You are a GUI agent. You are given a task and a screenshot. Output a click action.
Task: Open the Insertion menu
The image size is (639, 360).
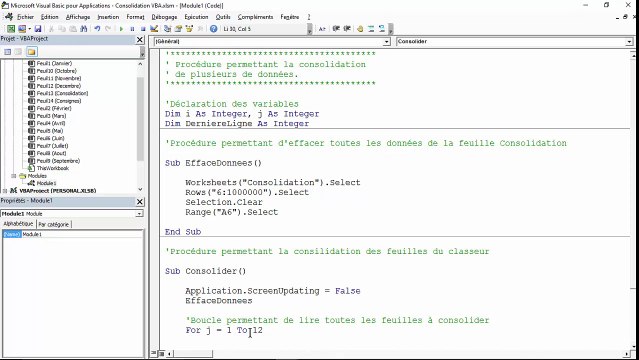click(108, 17)
